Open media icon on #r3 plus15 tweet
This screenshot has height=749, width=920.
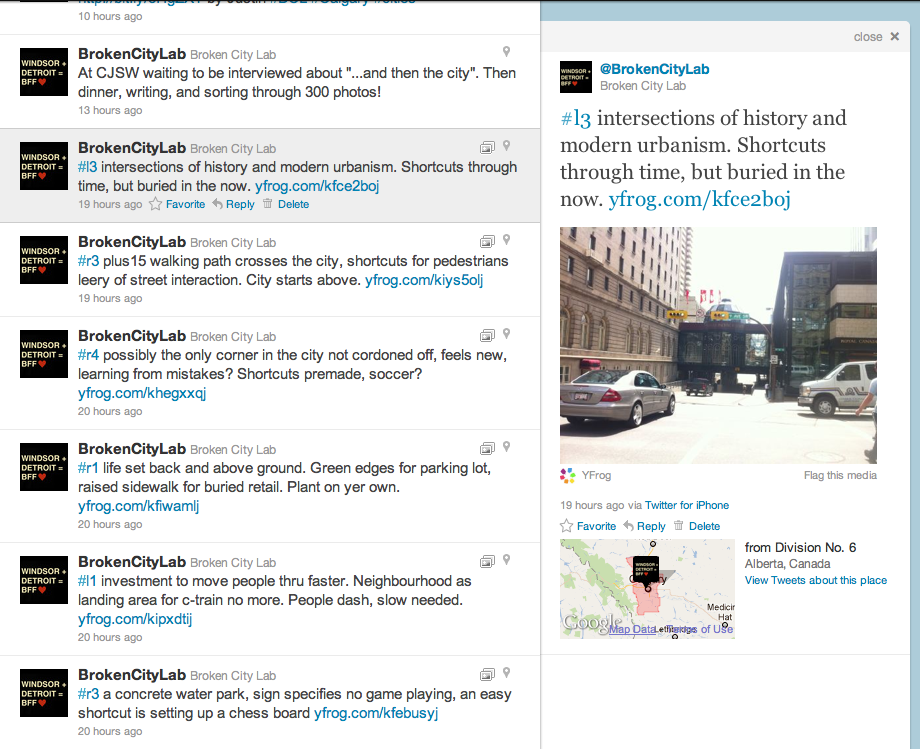(487, 241)
